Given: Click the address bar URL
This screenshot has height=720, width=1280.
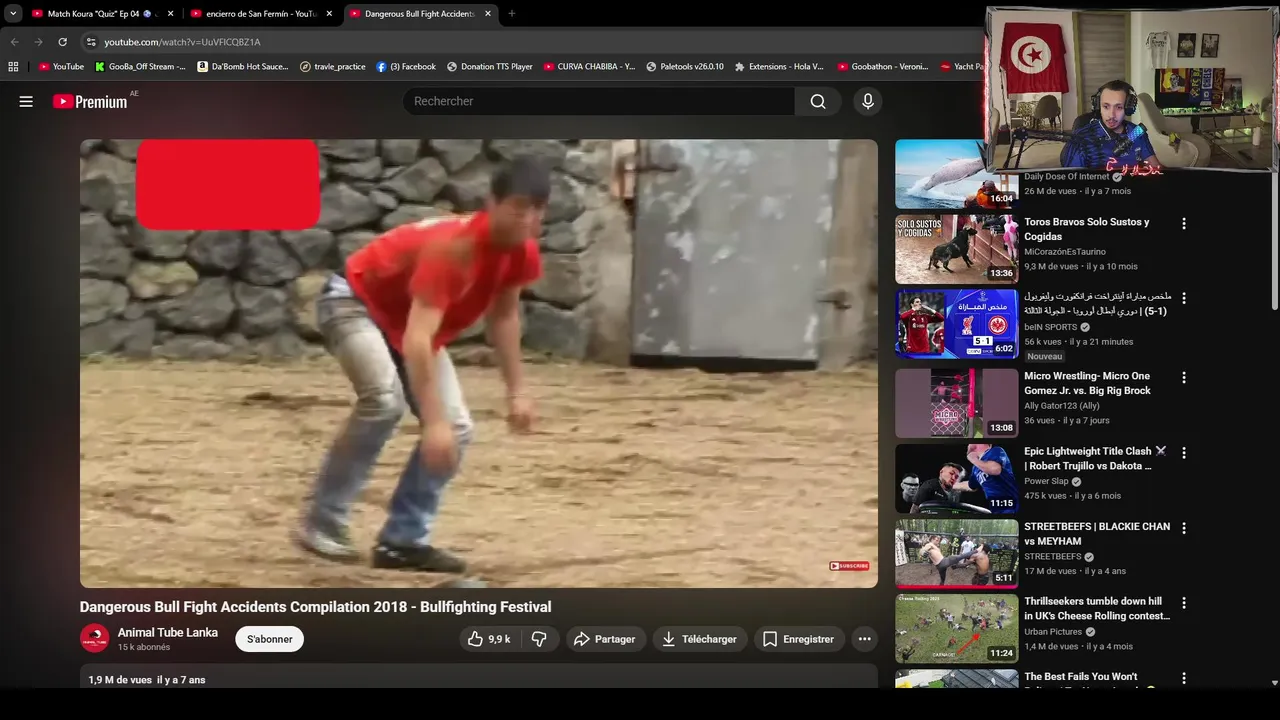Looking at the screenshot, I should [183, 42].
